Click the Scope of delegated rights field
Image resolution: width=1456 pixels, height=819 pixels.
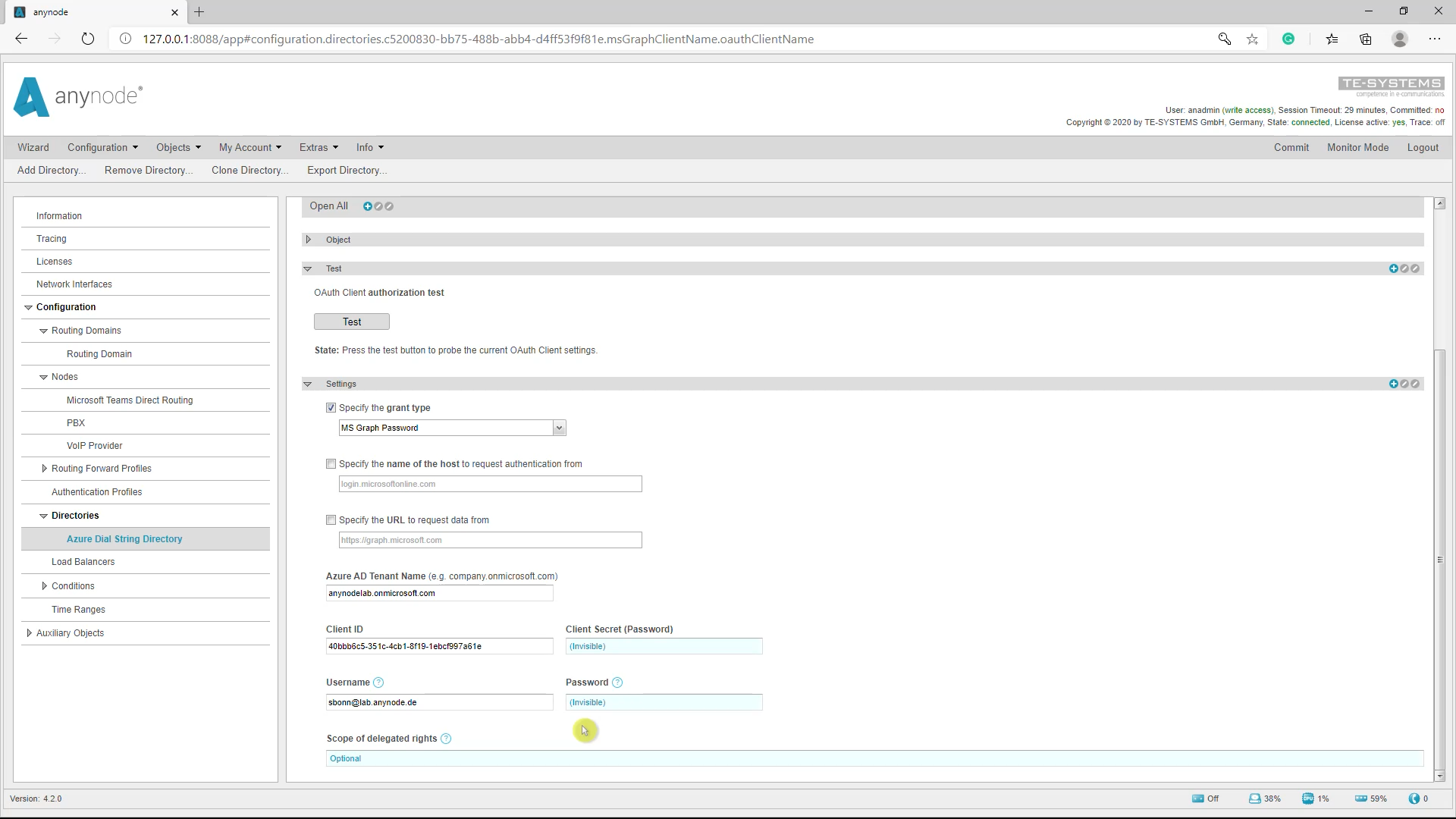click(x=875, y=758)
